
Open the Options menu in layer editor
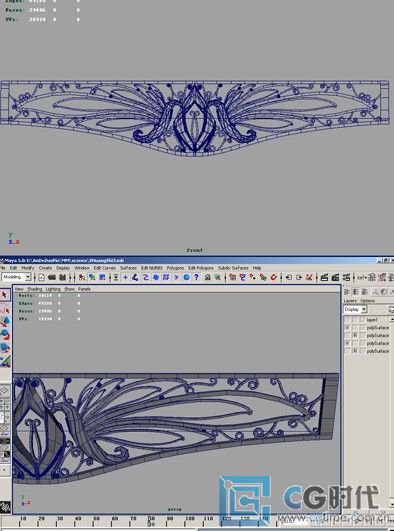click(x=367, y=300)
